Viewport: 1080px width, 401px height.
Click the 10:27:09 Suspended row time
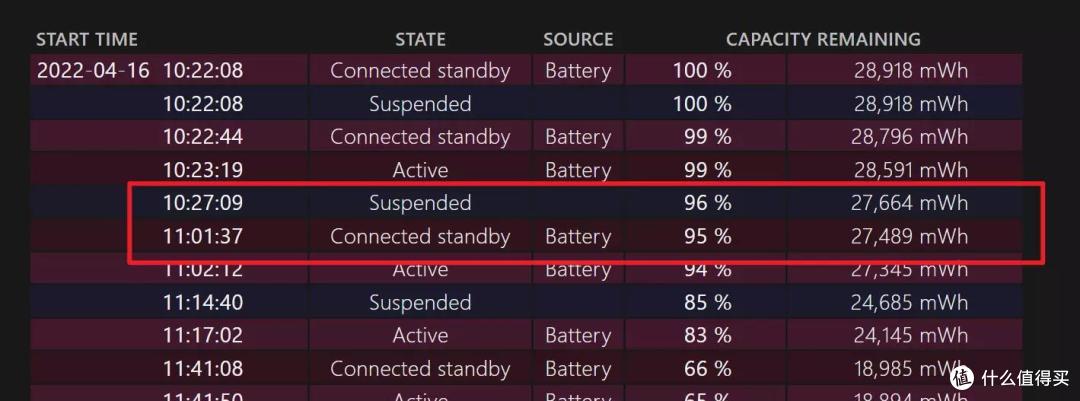pyautogui.click(x=202, y=203)
